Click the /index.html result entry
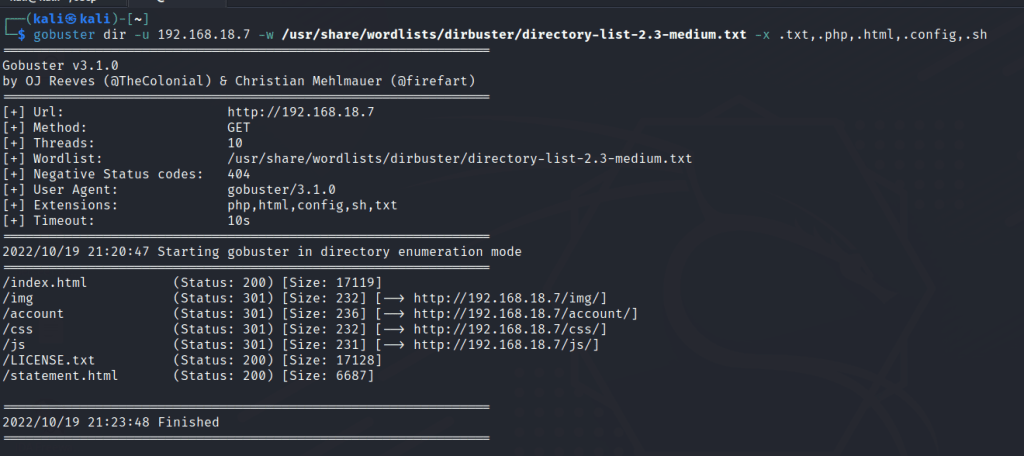 point(45,283)
